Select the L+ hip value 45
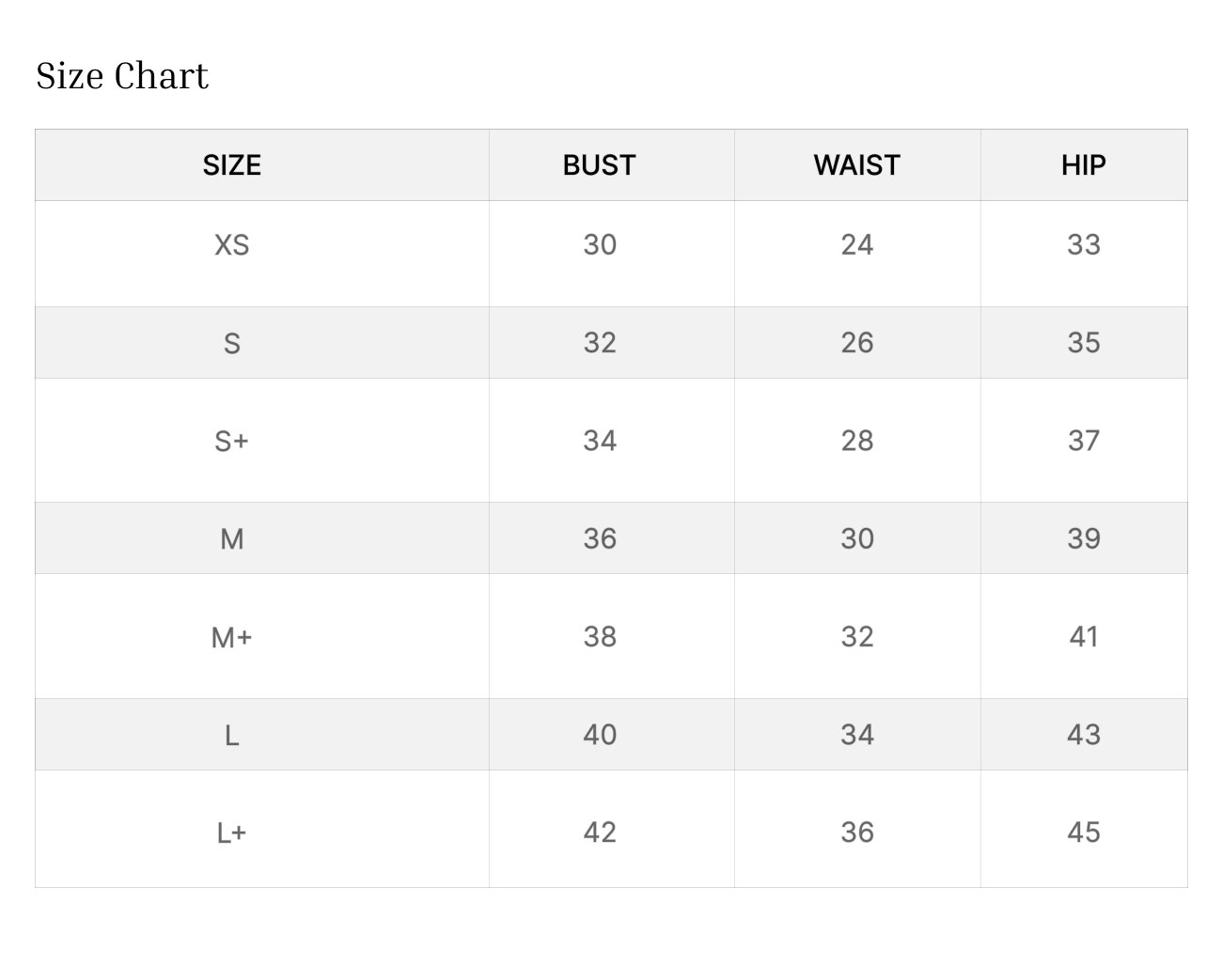 tap(1083, 832)
